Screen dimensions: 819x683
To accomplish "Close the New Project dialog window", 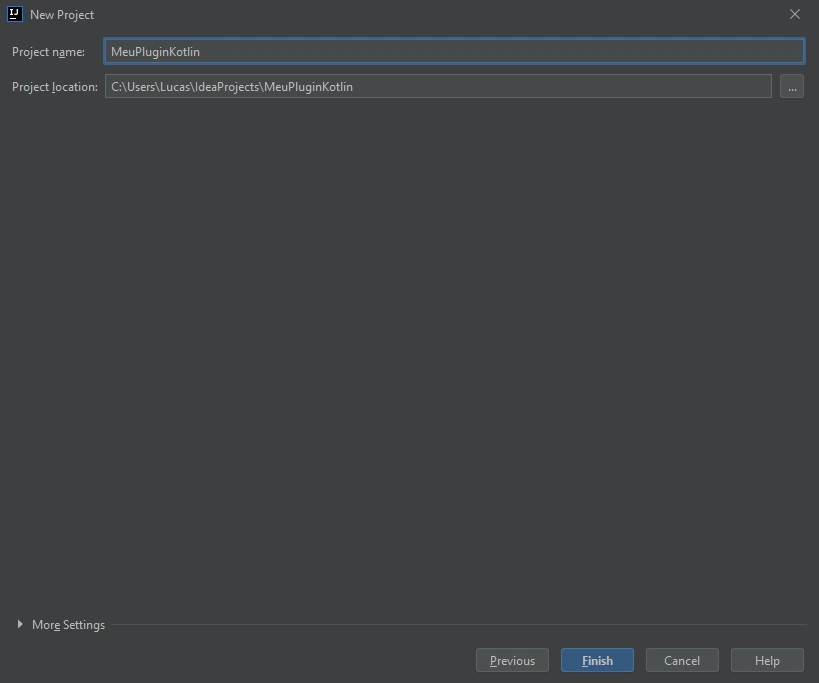I will 795,15.
